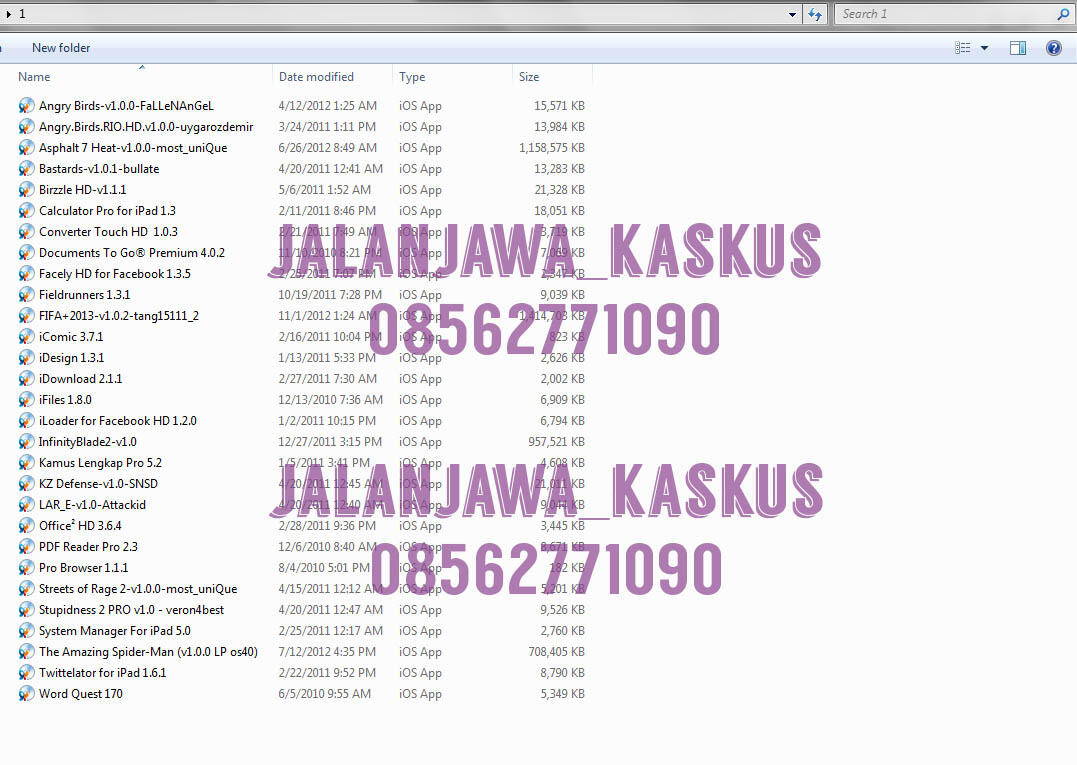Screen dimensions: 1077x765
Task: Click the 18,051 KB size value
Action: 559,211
